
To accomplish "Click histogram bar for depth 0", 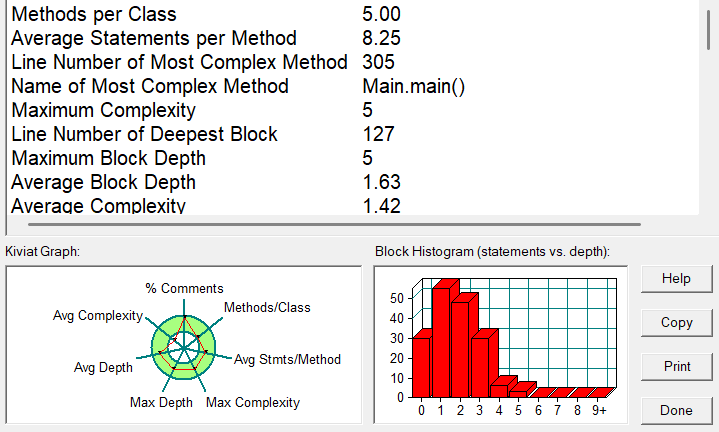I will 421,367.
